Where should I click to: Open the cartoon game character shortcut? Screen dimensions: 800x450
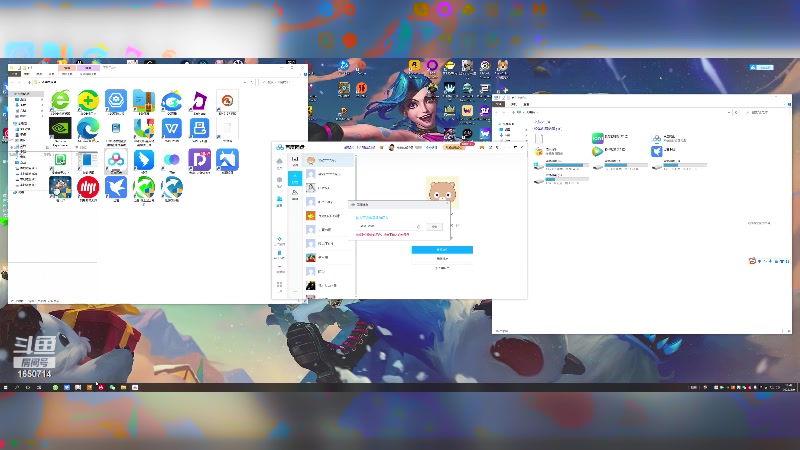coord(60,187)
